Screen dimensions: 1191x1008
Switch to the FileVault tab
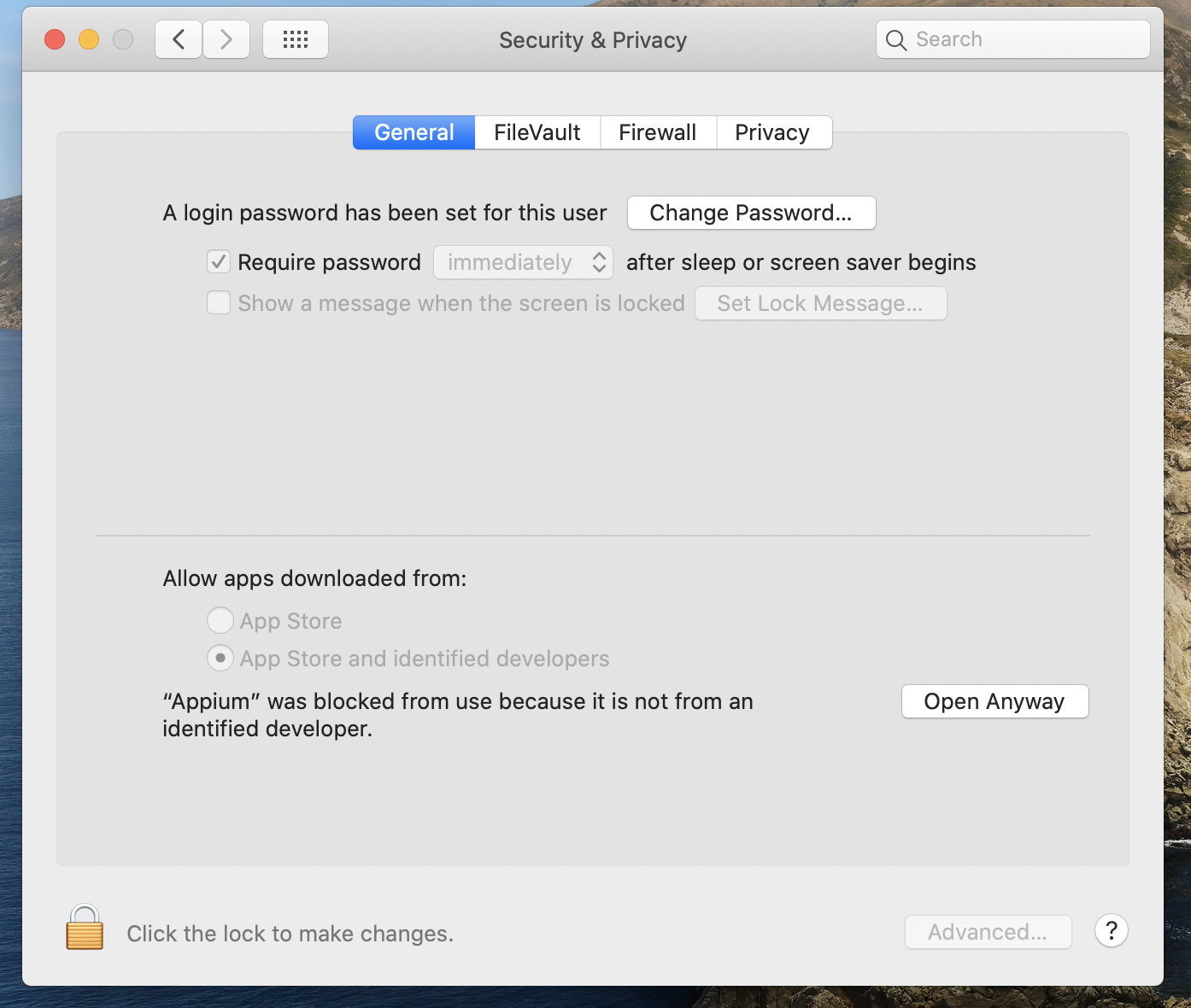537,132
